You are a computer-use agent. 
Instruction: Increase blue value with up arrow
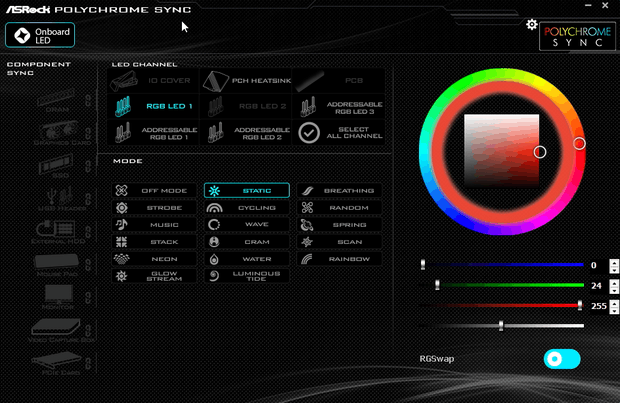614,262
